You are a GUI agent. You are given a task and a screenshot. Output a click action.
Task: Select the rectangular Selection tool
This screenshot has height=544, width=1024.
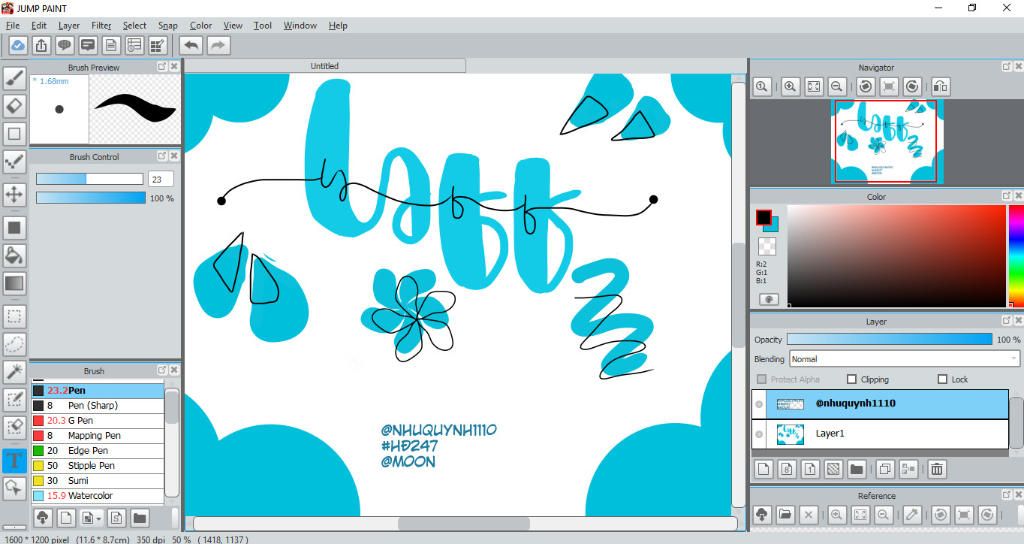pos(14,317)
